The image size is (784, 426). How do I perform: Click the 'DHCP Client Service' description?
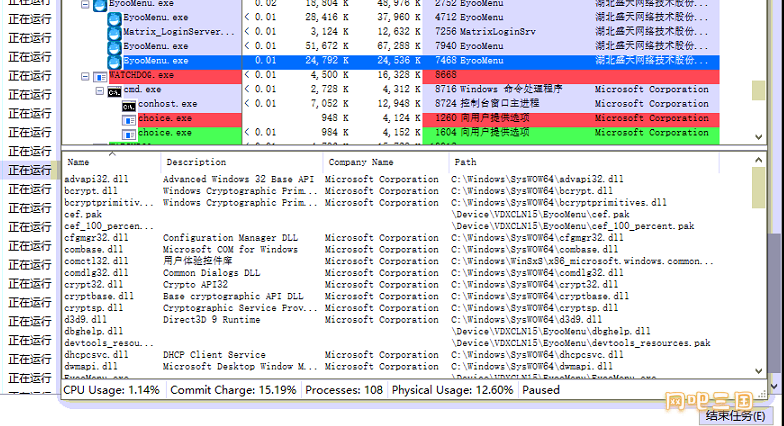214,354
